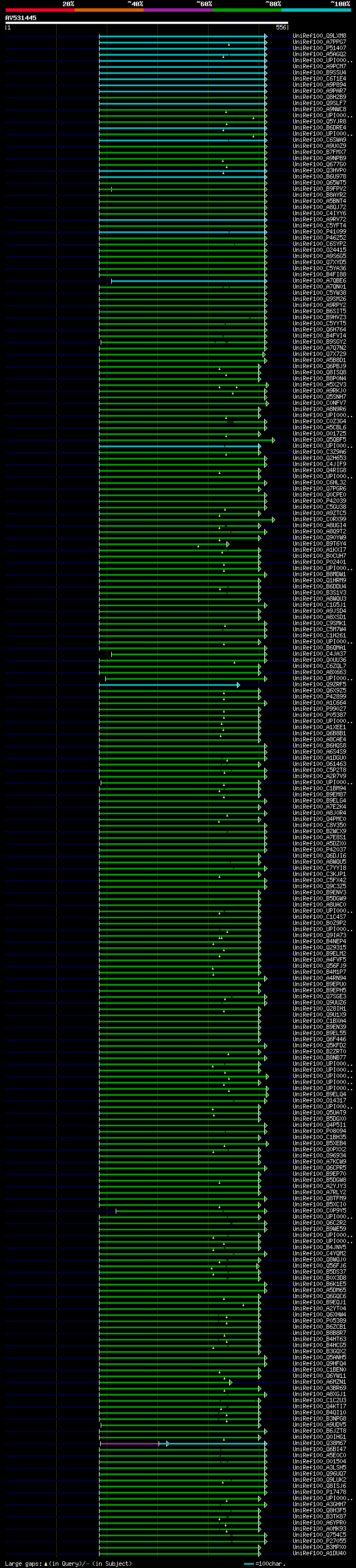The width and height of the screenshot is (356, 1568).
Task: Select hit UniRef100_P42037
Action: tap(319, 850)
